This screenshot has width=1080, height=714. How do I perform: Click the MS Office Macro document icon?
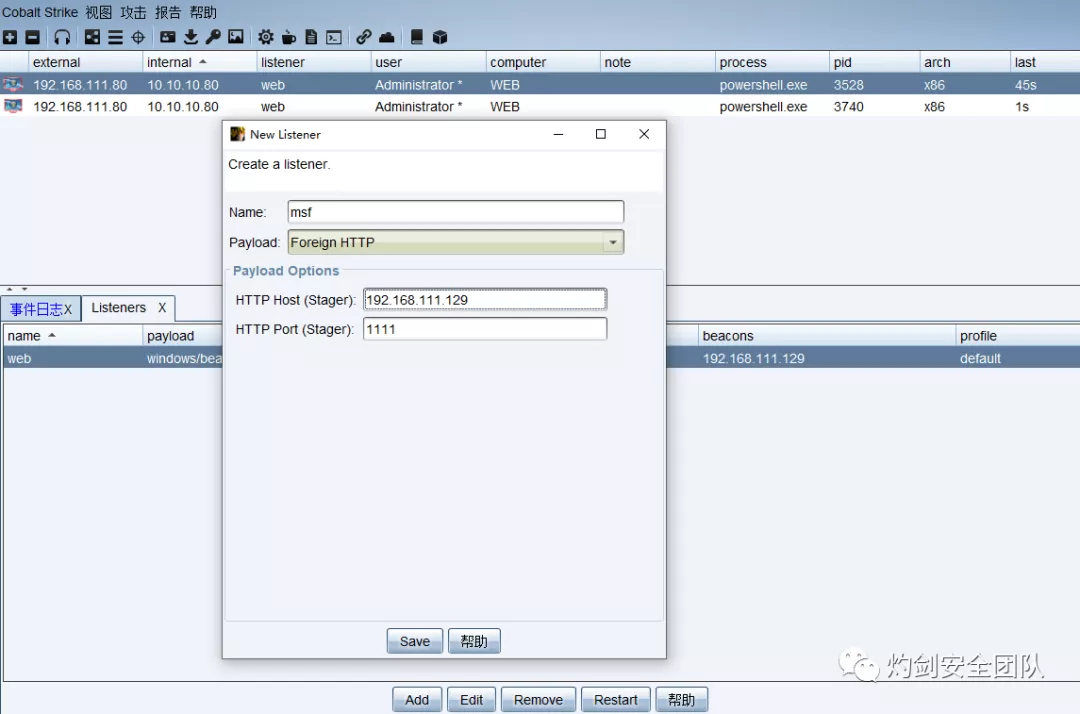311,37
